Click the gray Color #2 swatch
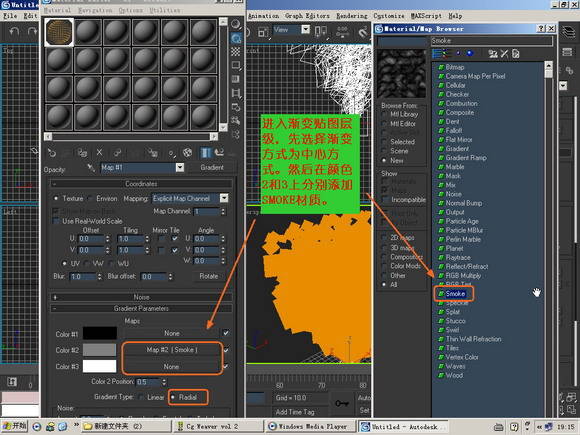The height and width of the screenshot is (435, 580). click(x=100, y=350)
